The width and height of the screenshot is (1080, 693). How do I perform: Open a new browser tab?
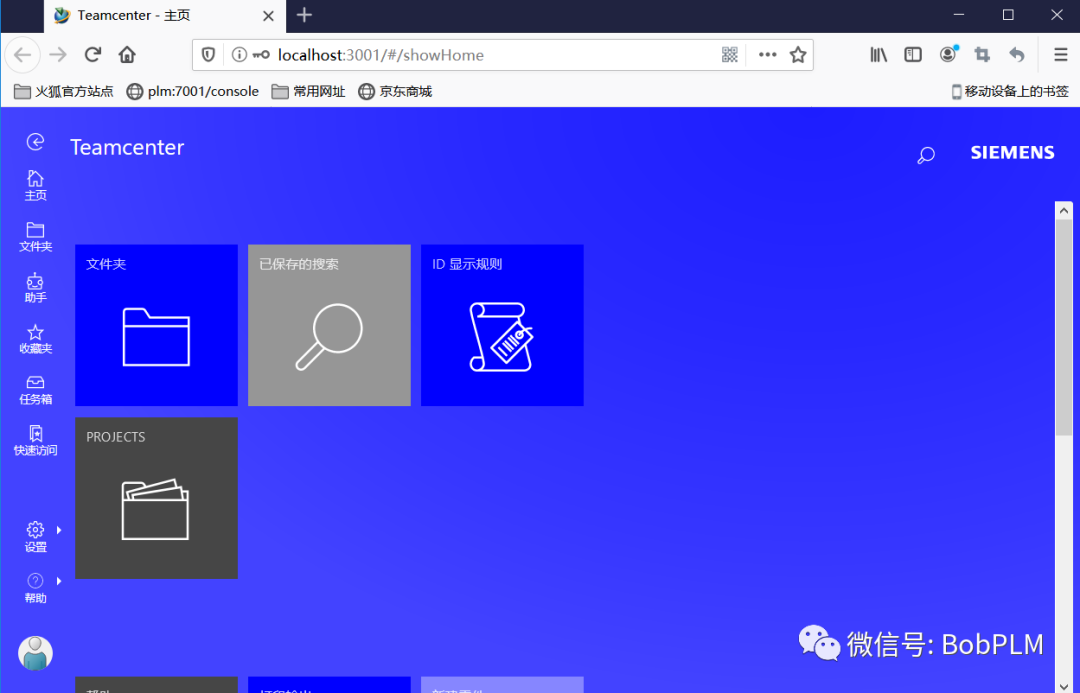click(304, 15)
